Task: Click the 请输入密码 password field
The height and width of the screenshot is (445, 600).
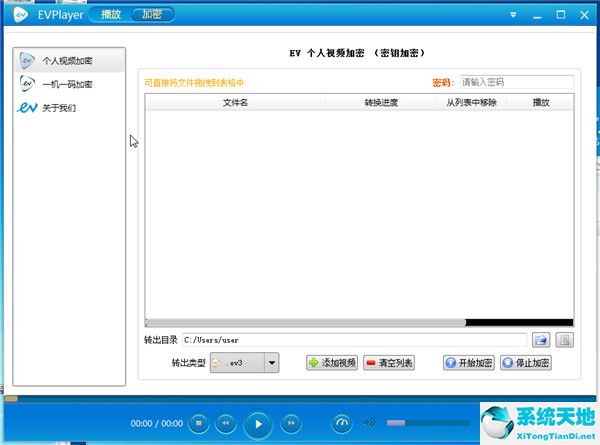Action: point(517,82)
